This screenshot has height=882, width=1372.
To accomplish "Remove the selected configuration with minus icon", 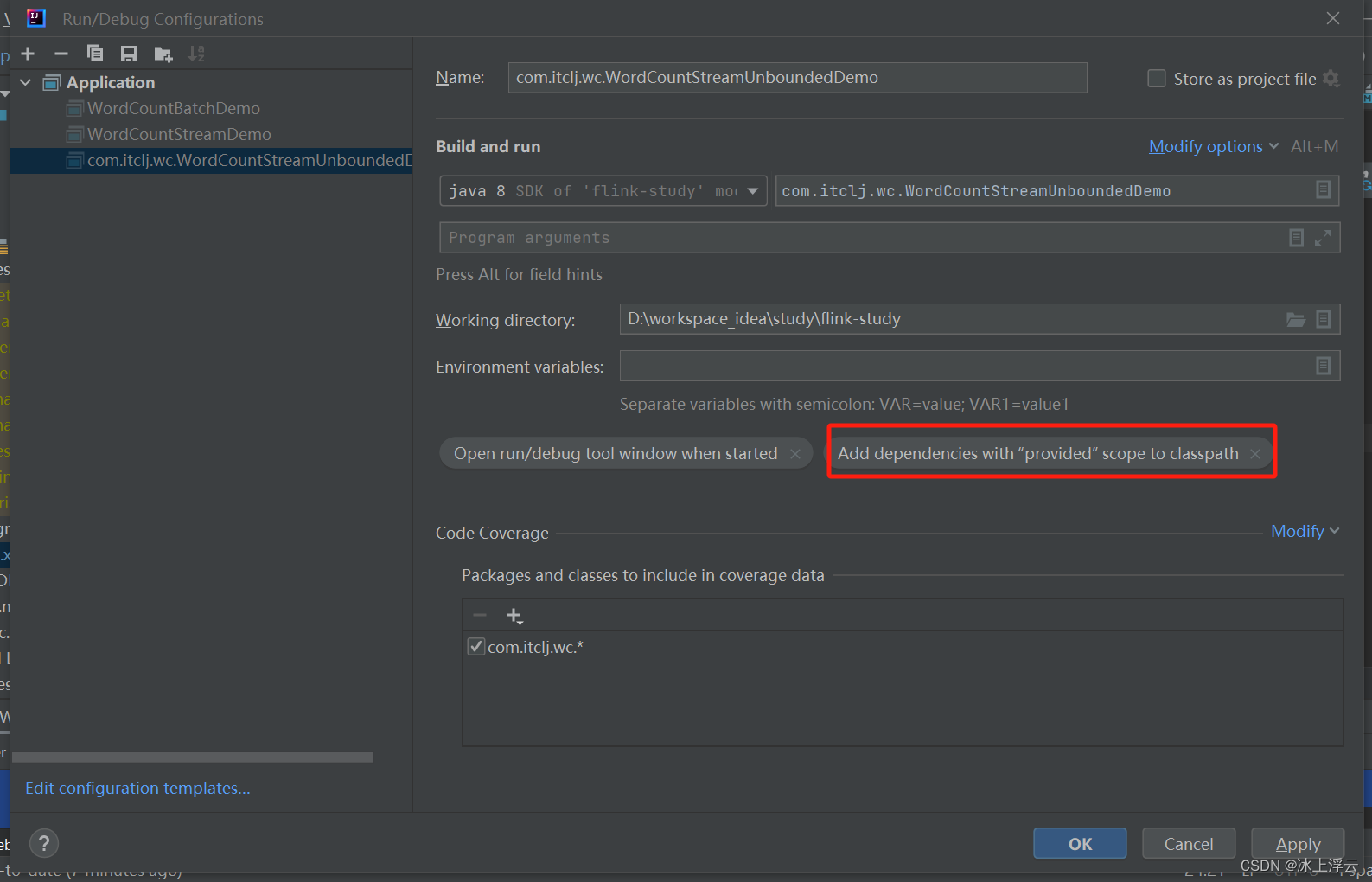I will 61,54.
